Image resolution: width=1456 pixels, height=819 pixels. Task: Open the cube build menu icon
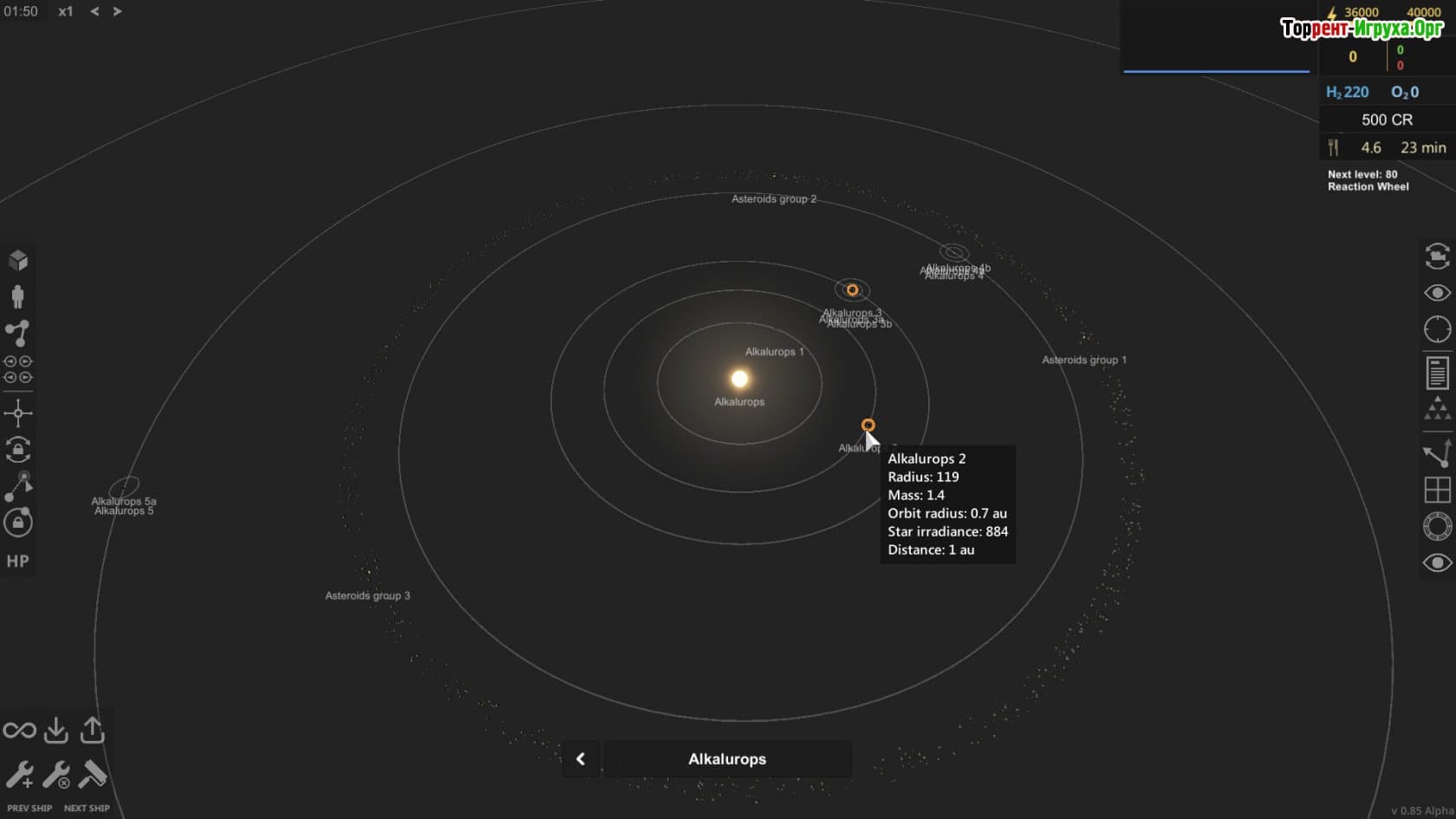[x=18, y=261]
